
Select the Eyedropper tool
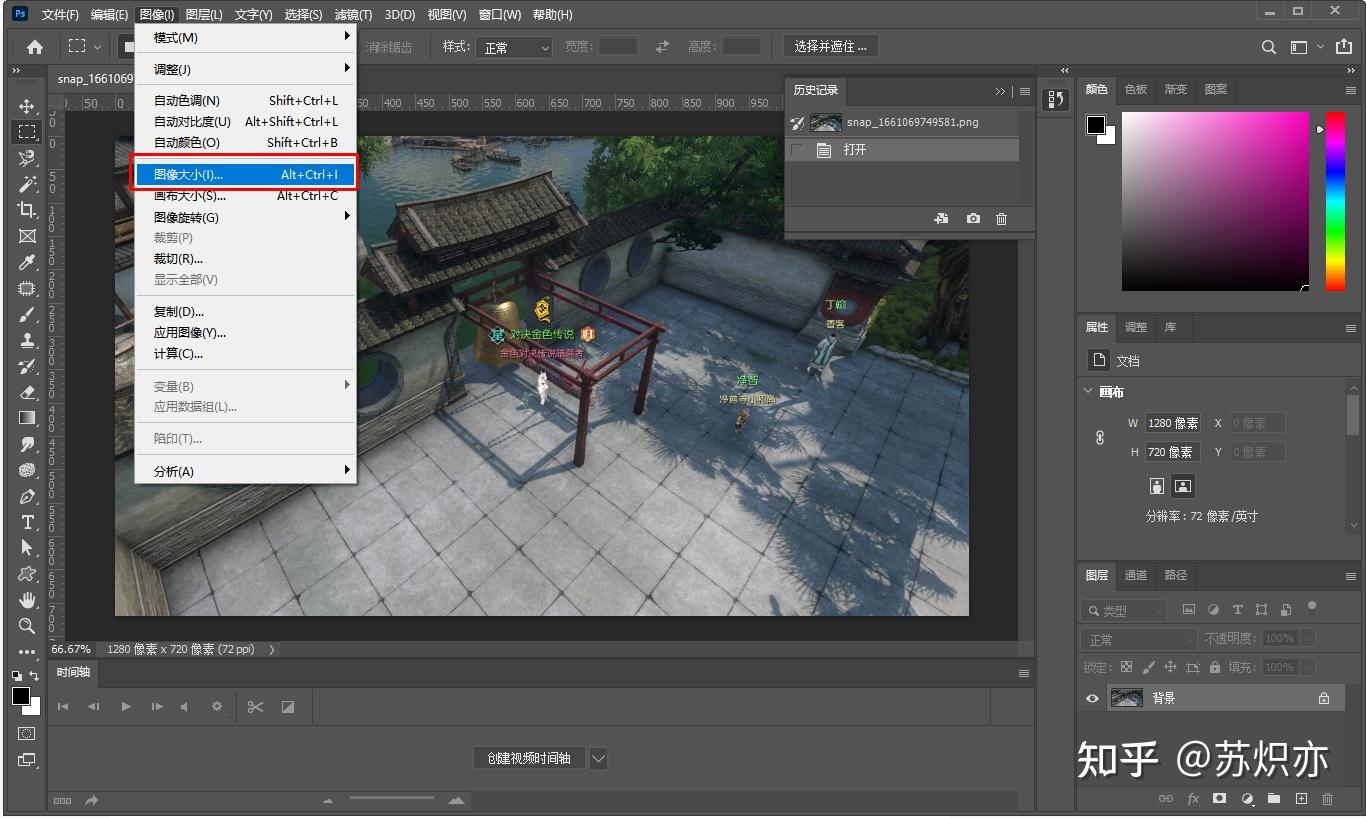(x=27, y=262)
